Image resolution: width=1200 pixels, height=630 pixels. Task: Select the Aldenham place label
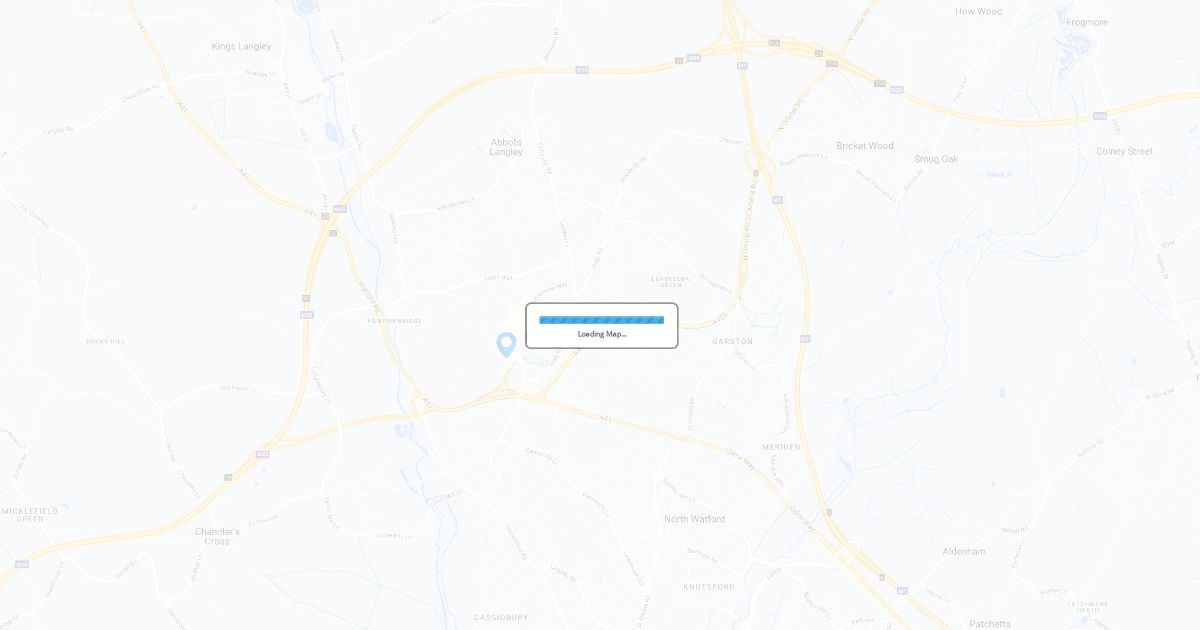[964, 551]
